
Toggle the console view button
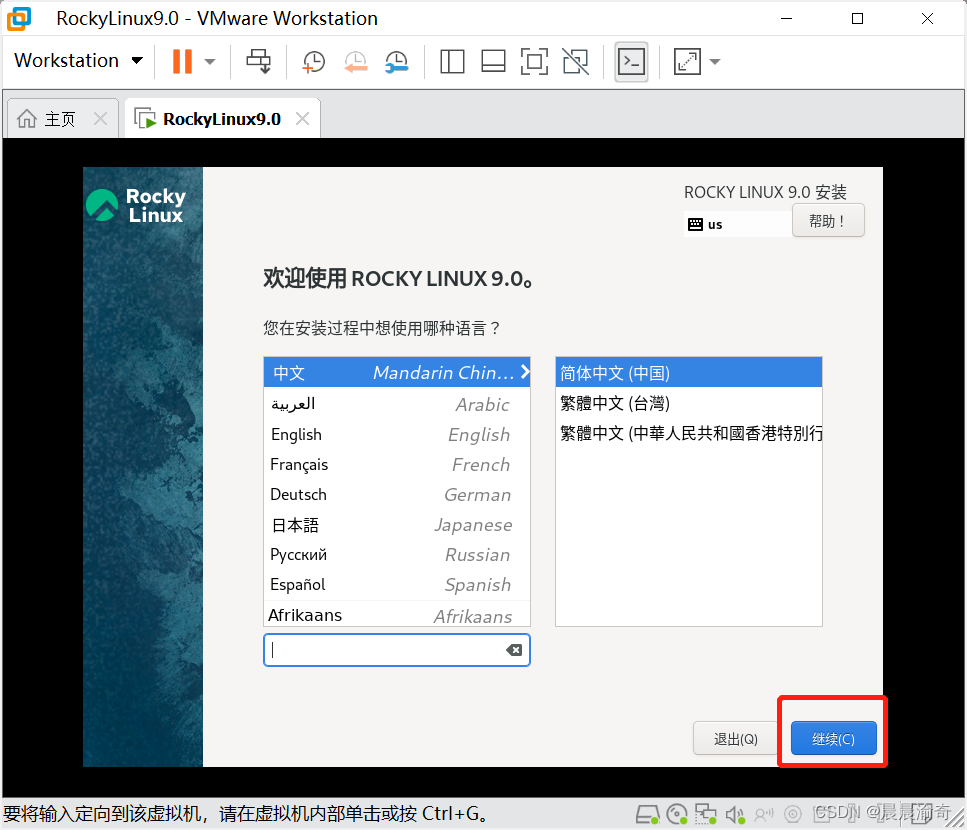(632, 62)
